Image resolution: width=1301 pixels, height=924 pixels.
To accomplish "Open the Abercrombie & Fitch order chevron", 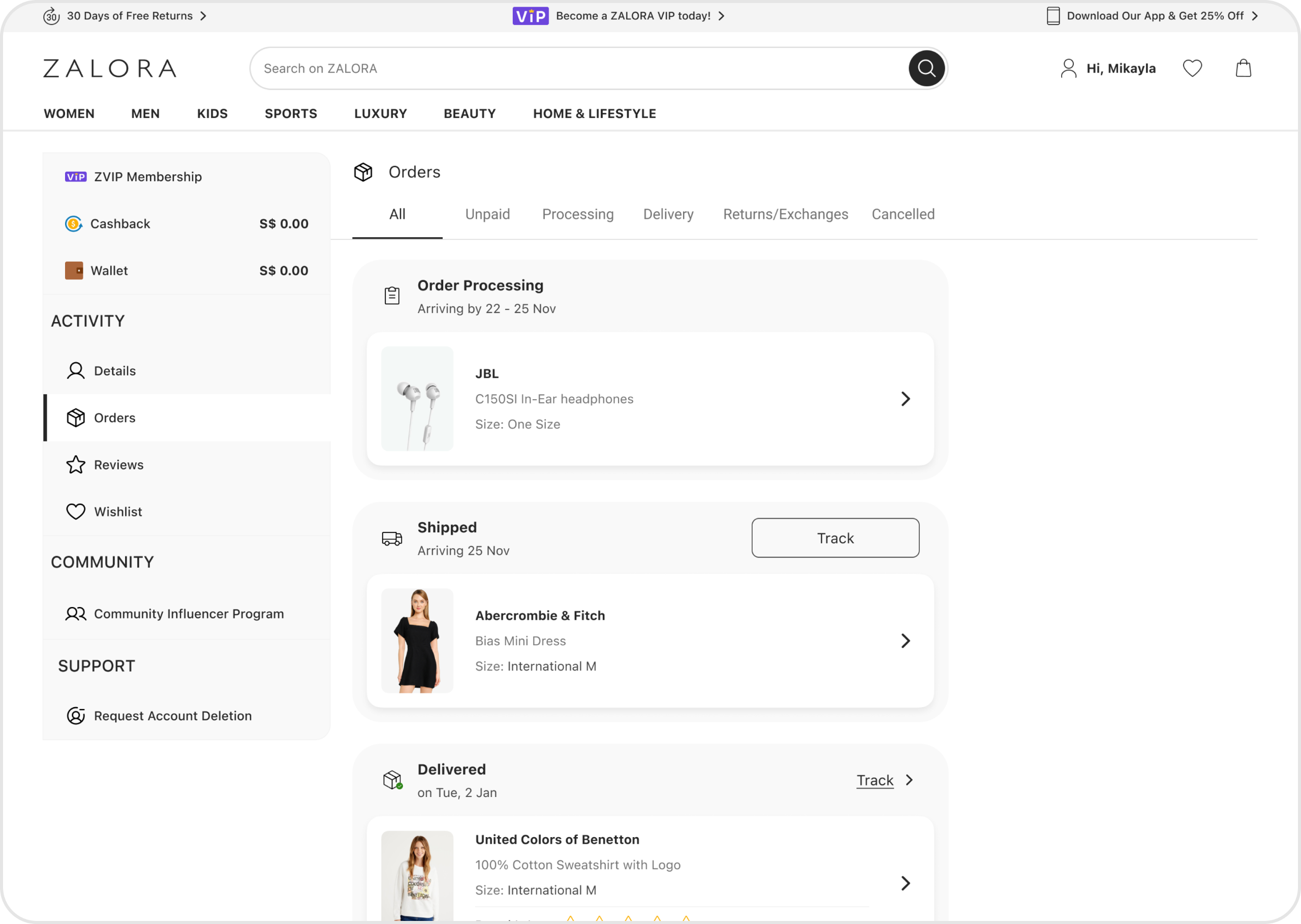I will tap(906, 641).
